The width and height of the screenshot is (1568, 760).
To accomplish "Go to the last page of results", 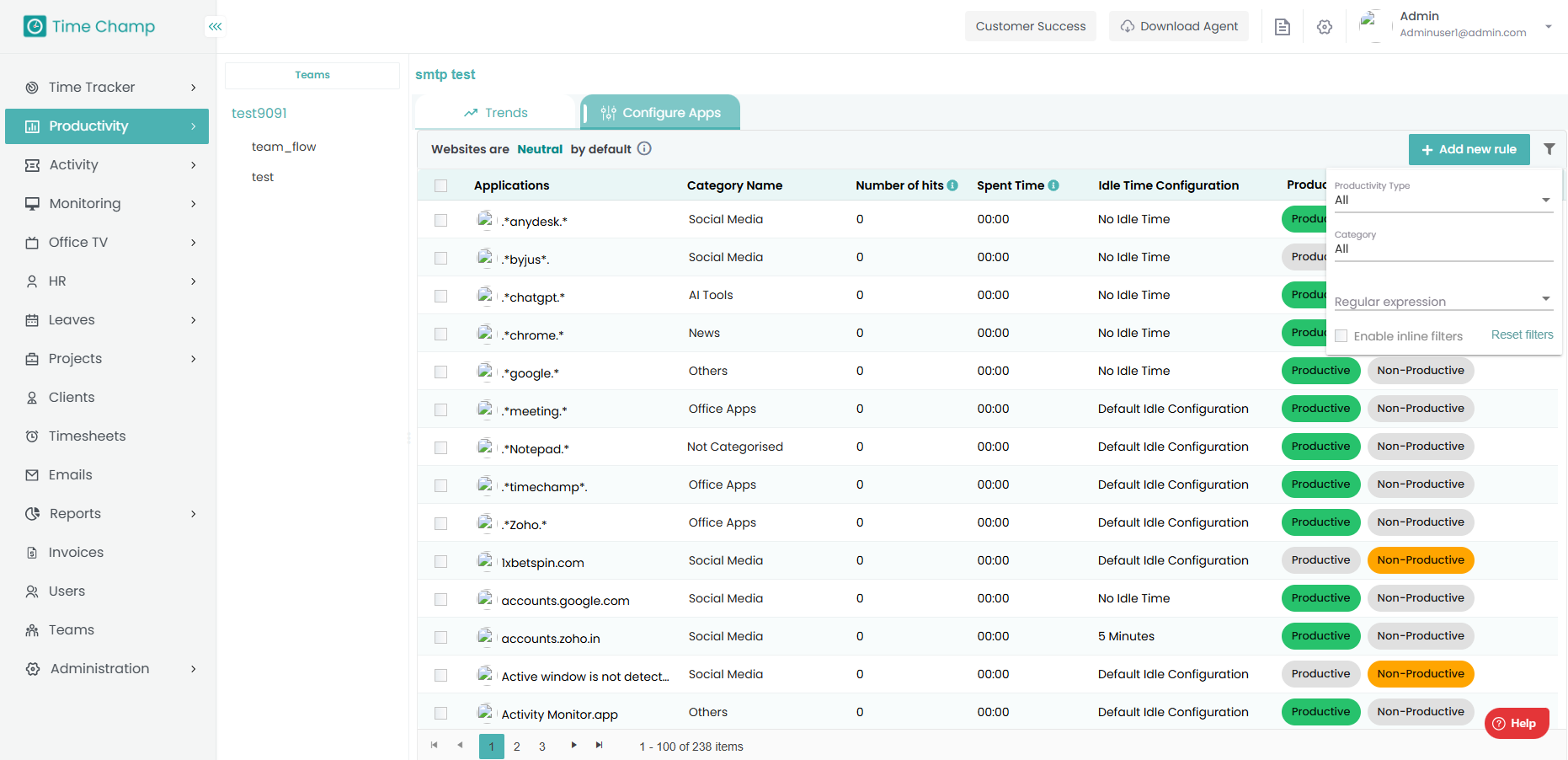I will tap(600, 745).
